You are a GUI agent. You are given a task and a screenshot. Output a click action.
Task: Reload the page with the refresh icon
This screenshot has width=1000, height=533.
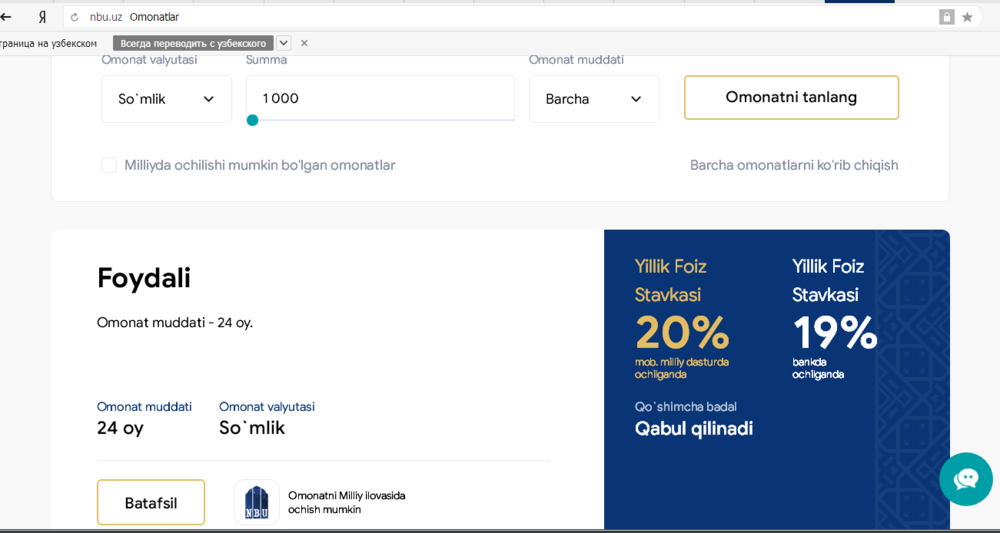(x=74, y=17)
